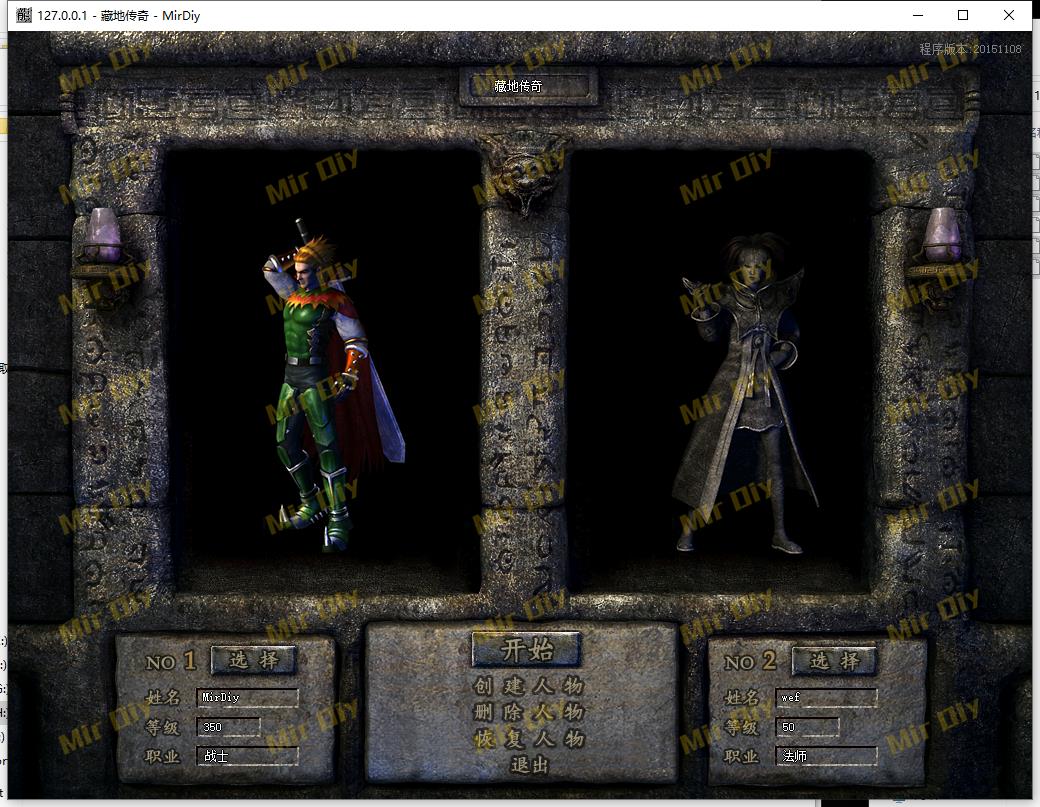
Task: Select the dark robed mage character
Action: (742, 395)
